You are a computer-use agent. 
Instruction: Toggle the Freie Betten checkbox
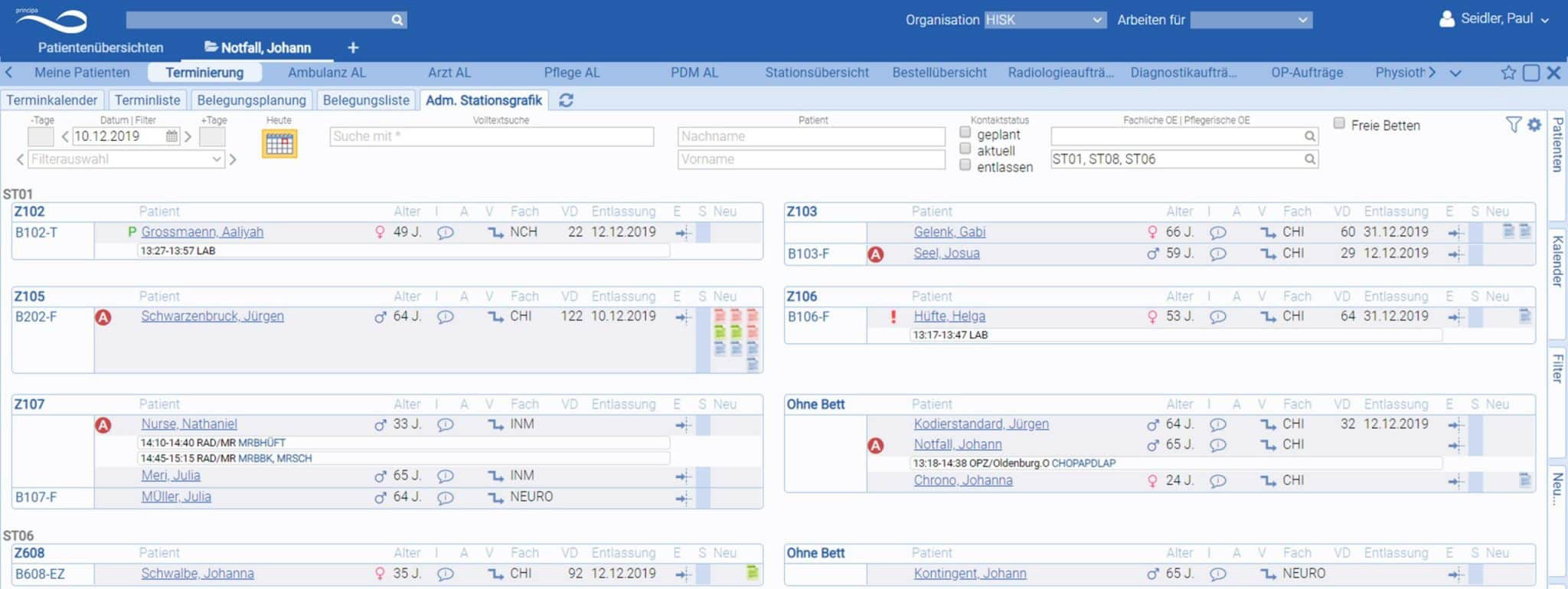coord(1339,123)
